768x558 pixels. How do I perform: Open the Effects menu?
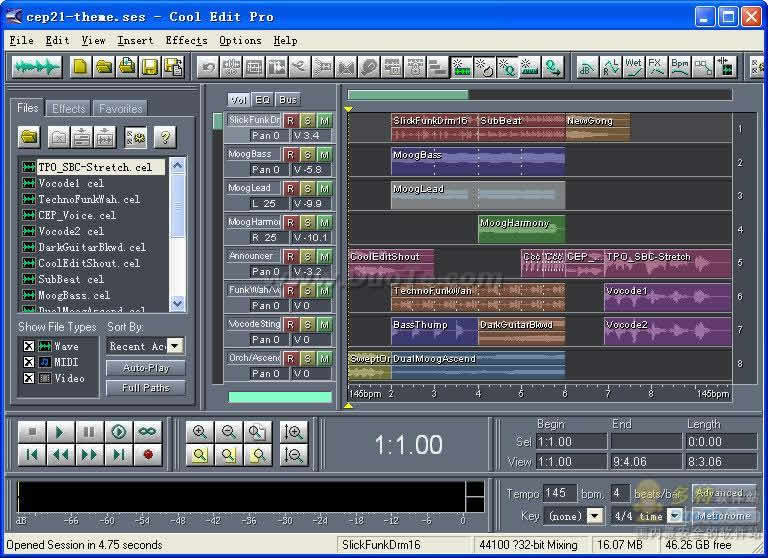[x=187, y=41]
